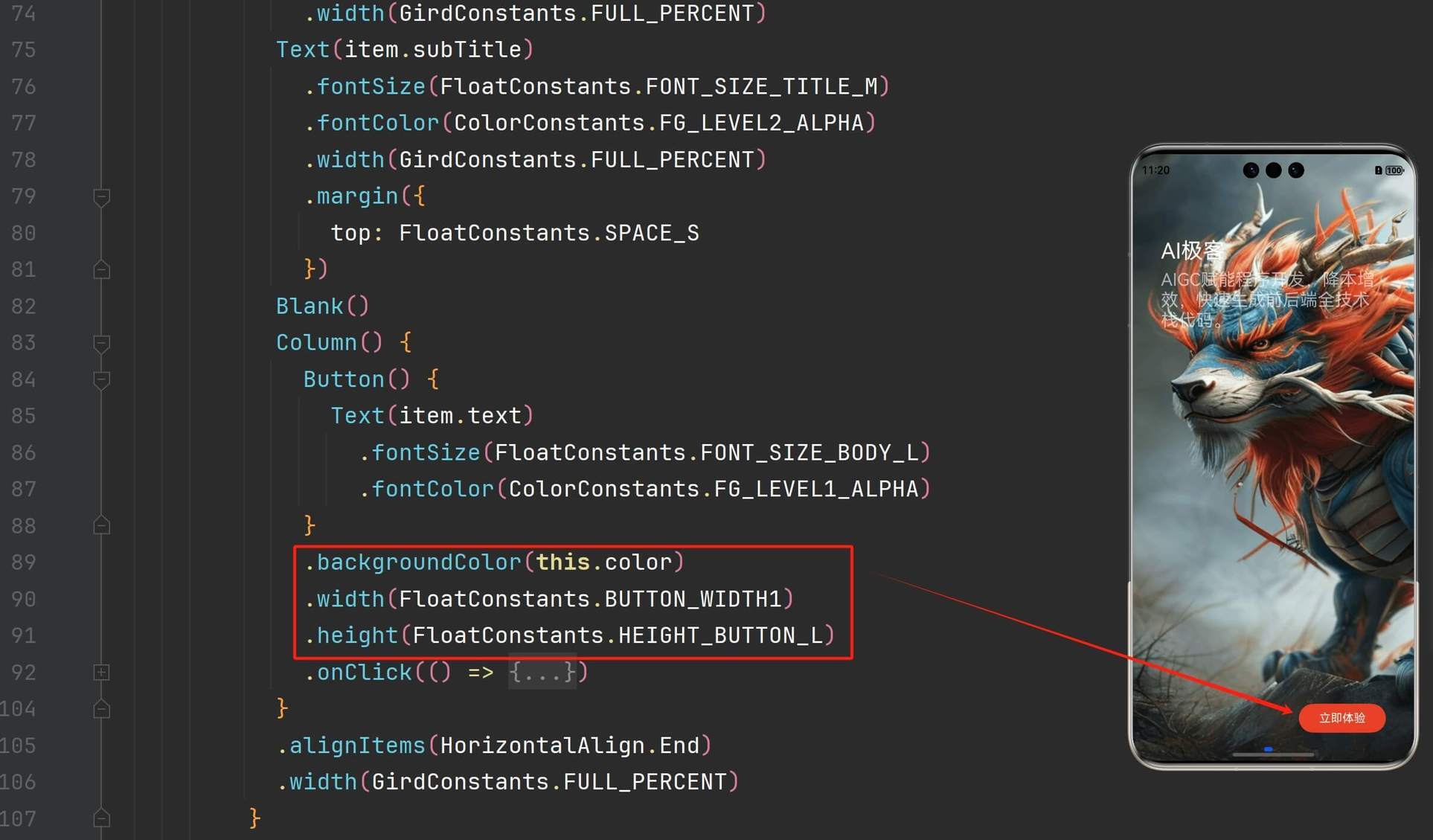Screen dimensions: 1433x840
Task: Click the navigation bar handle in phone preview
Action: [x=1273, y=754]
